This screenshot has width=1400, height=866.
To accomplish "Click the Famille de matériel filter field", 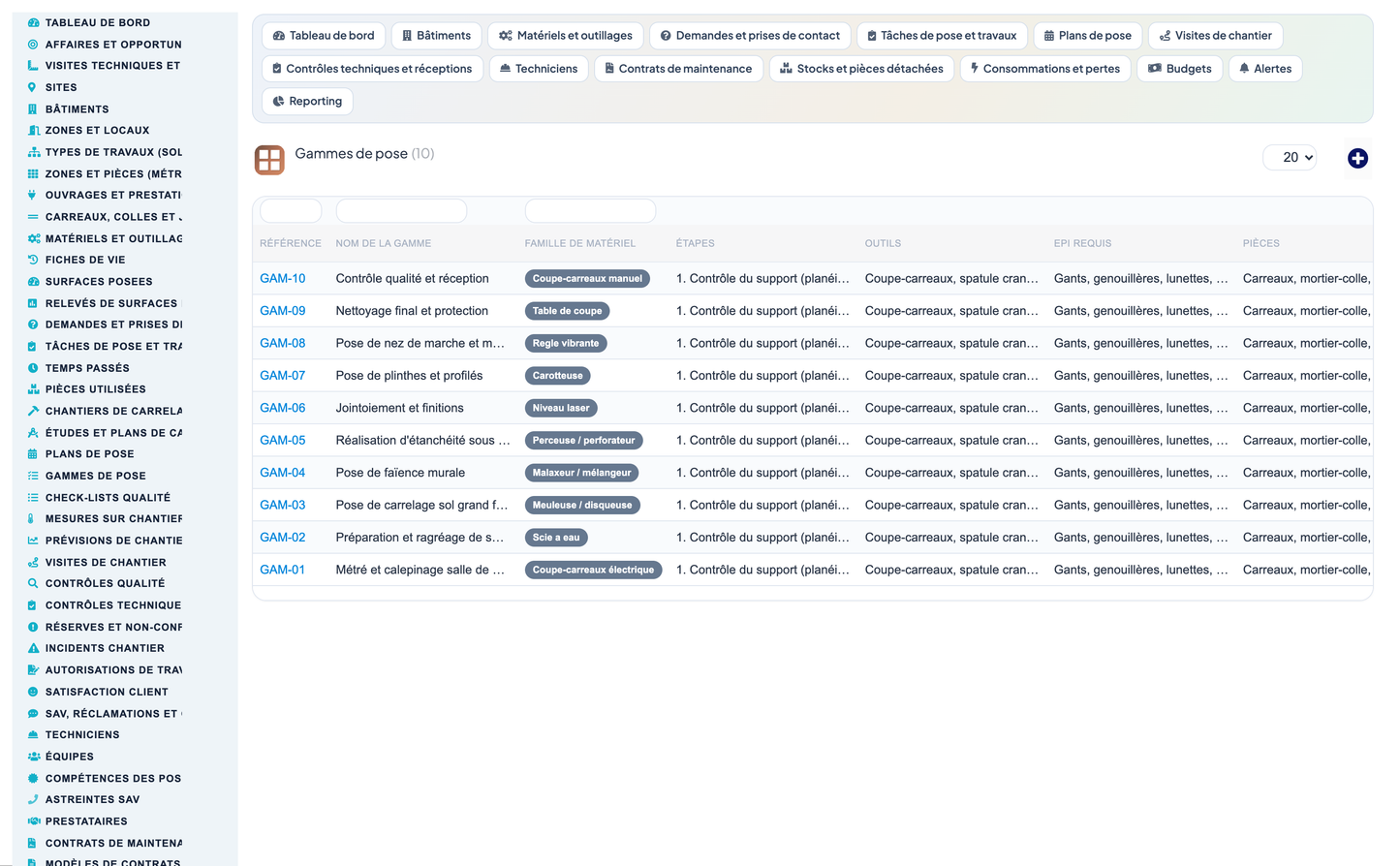I will [x=590, y=210].
